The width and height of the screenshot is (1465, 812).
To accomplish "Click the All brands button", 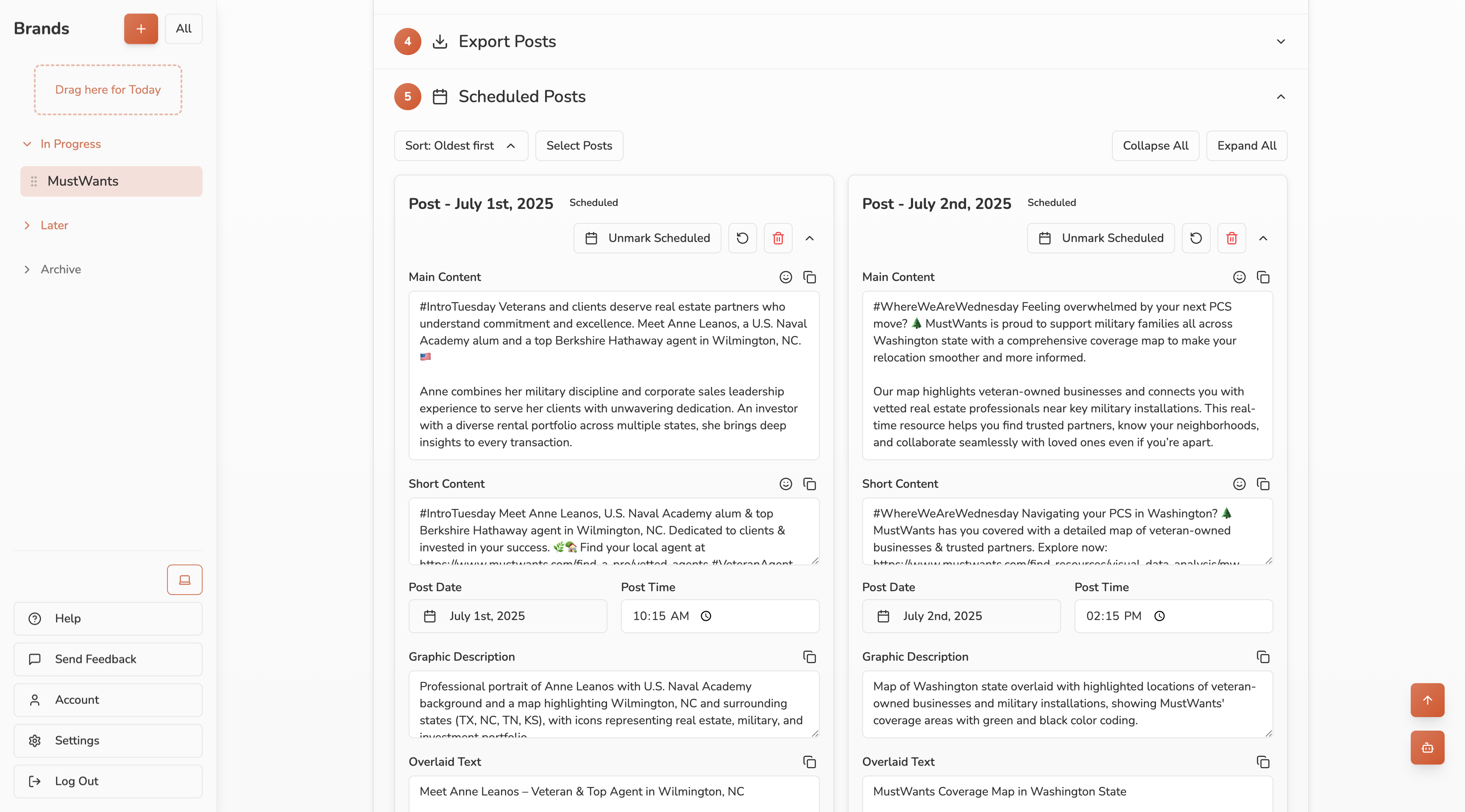I will click(184, 28).
